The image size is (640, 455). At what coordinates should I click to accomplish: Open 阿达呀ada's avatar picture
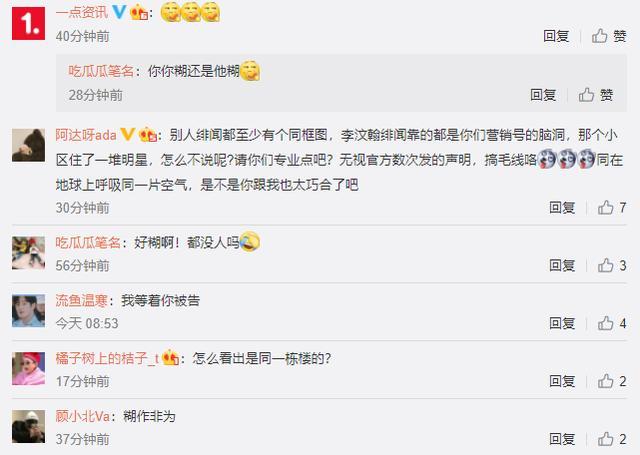coord(28,145)
